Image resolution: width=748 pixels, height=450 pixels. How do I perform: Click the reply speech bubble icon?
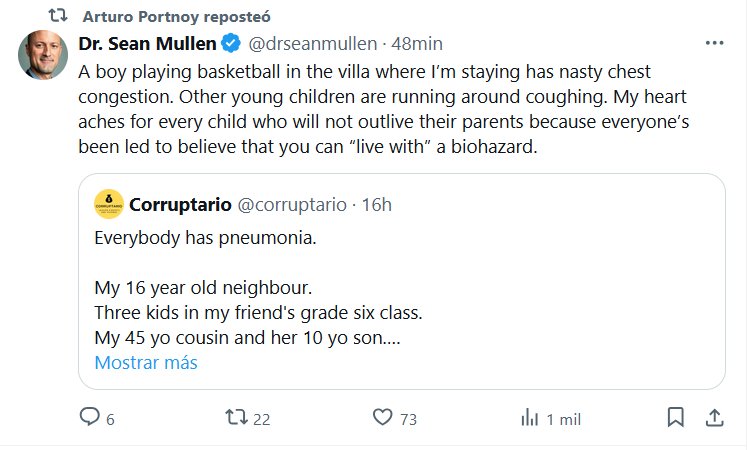pos(90,417)
